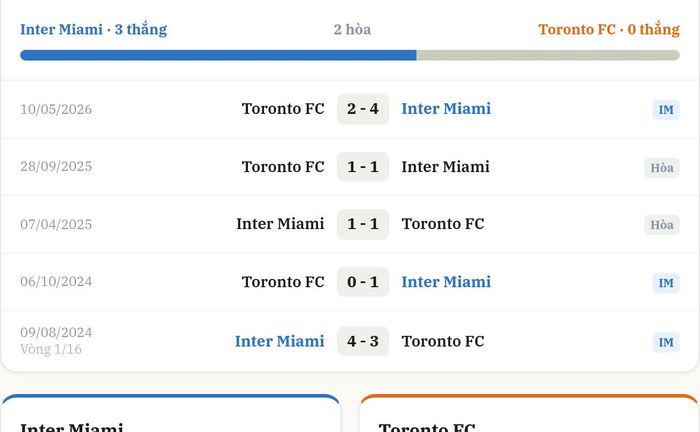This screenshot has width=700, height=432.
Task: Click the 2 hòa draws label
Action: 352,29
